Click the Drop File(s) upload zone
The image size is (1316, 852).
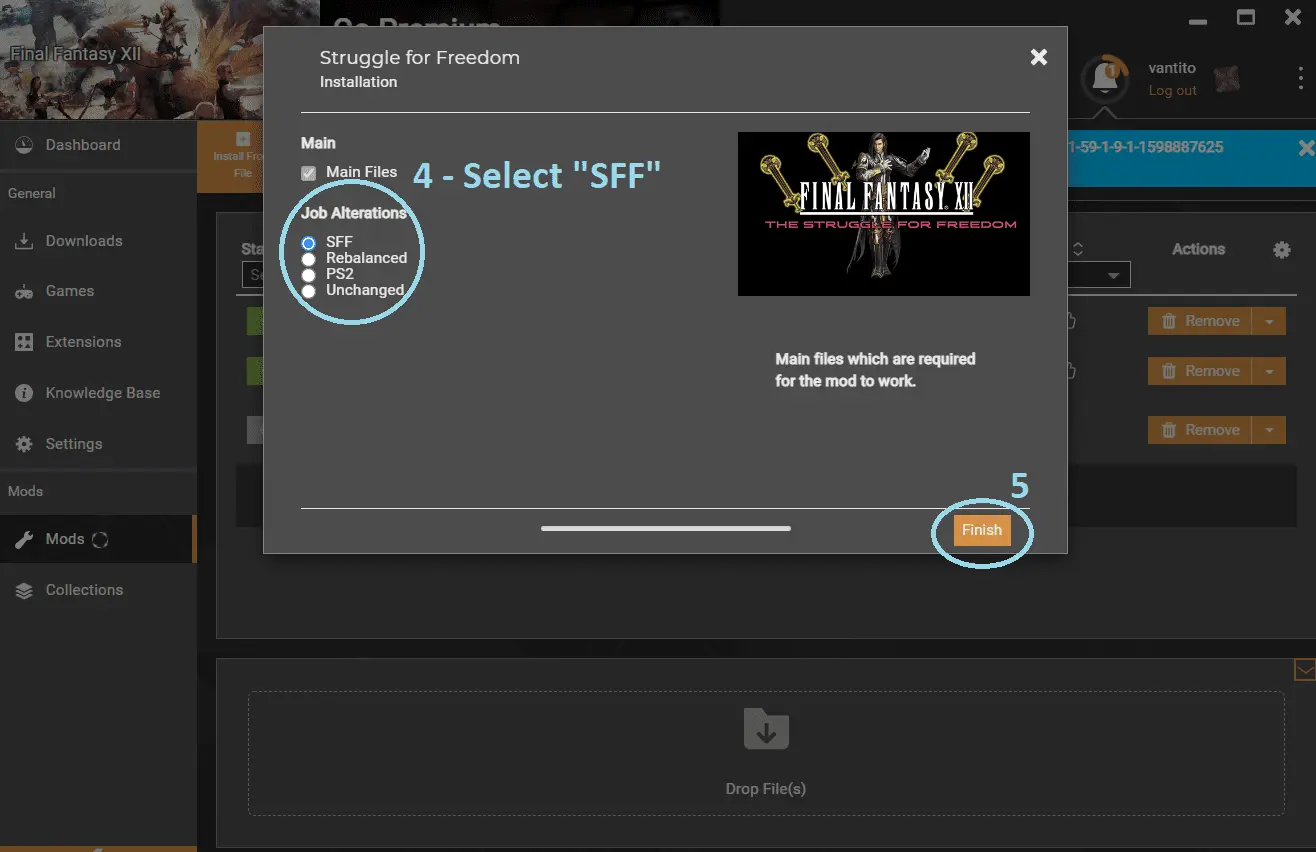(x=766, y=753)
